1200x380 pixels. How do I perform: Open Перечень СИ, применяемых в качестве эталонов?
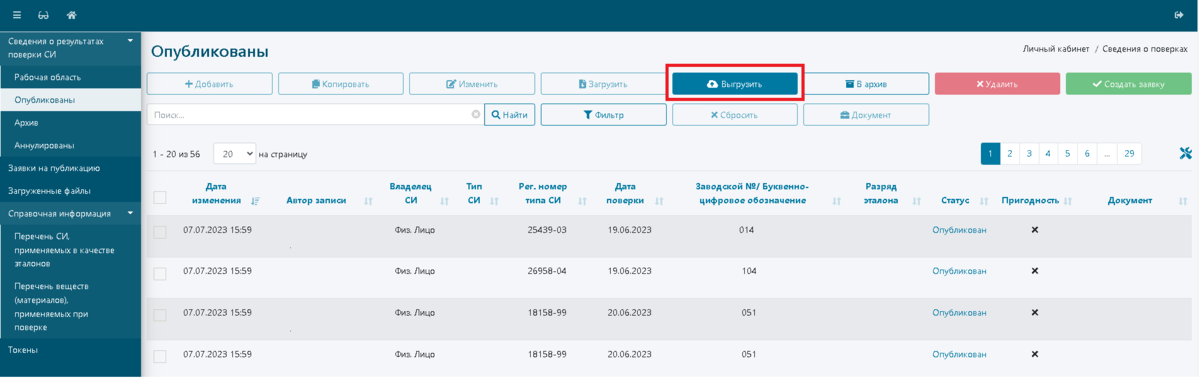click(71, 250)
